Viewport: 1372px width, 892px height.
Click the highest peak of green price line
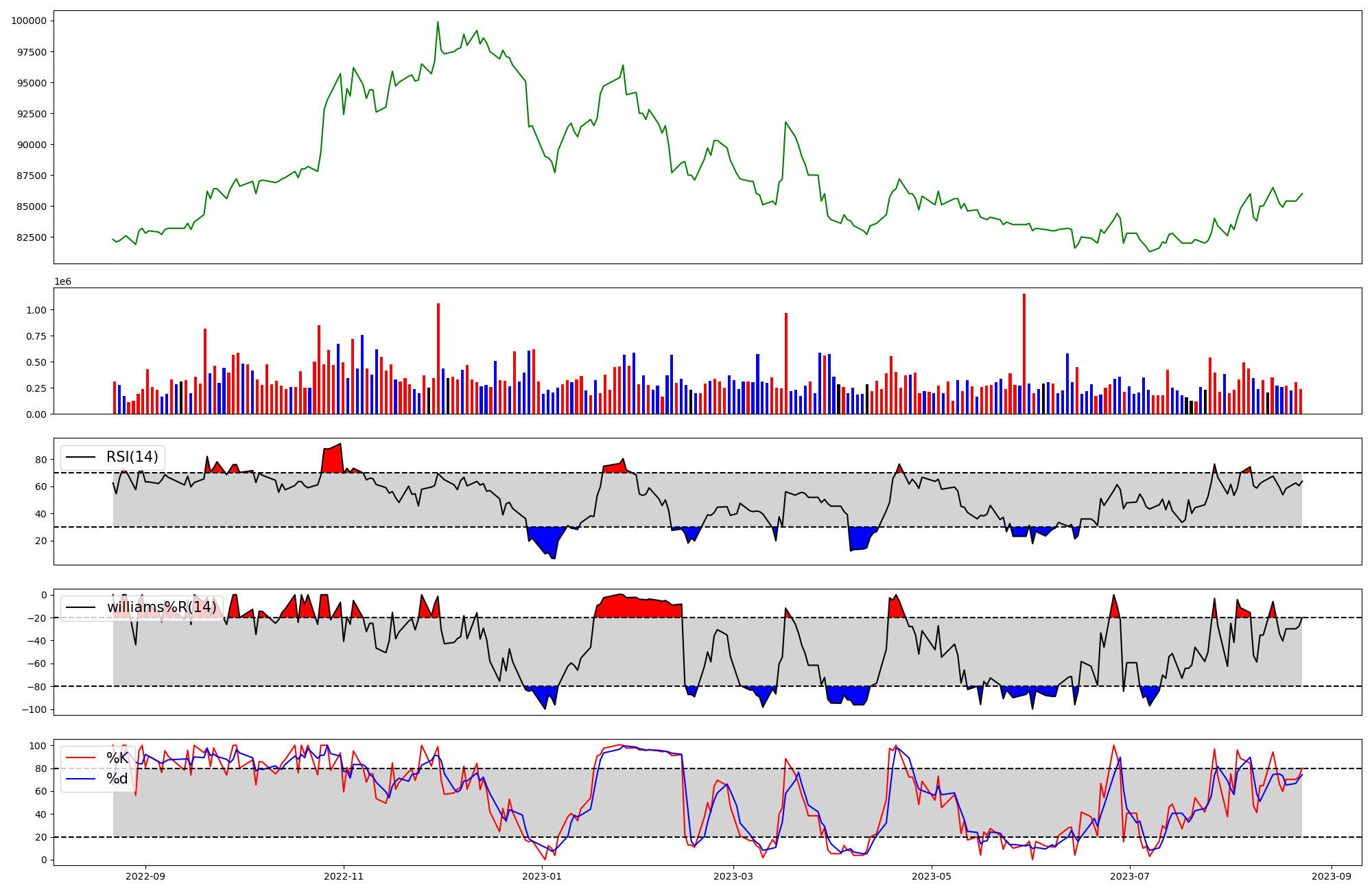click(x=438, y=23)
